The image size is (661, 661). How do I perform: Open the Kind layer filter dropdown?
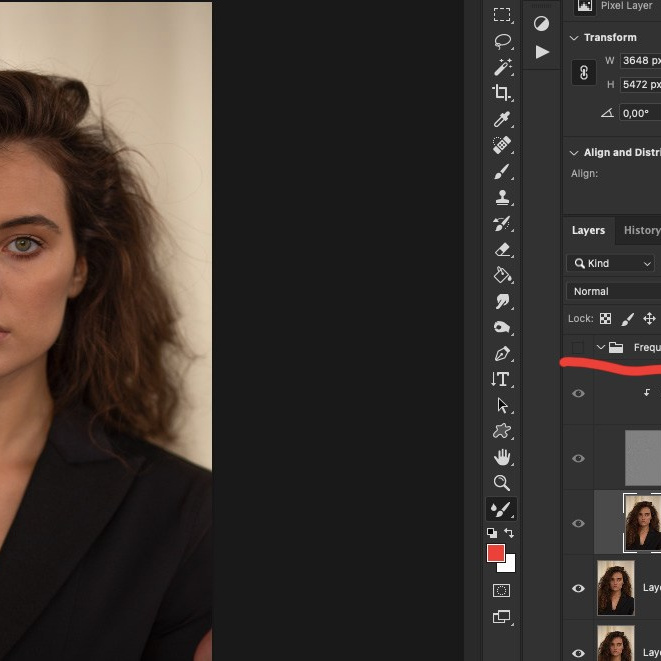click(610, 263)
